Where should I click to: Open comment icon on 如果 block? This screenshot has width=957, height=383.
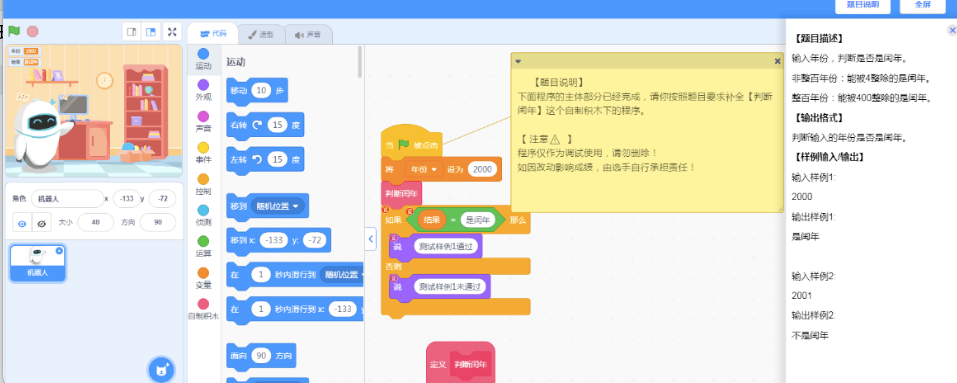(x=385, y=210)
